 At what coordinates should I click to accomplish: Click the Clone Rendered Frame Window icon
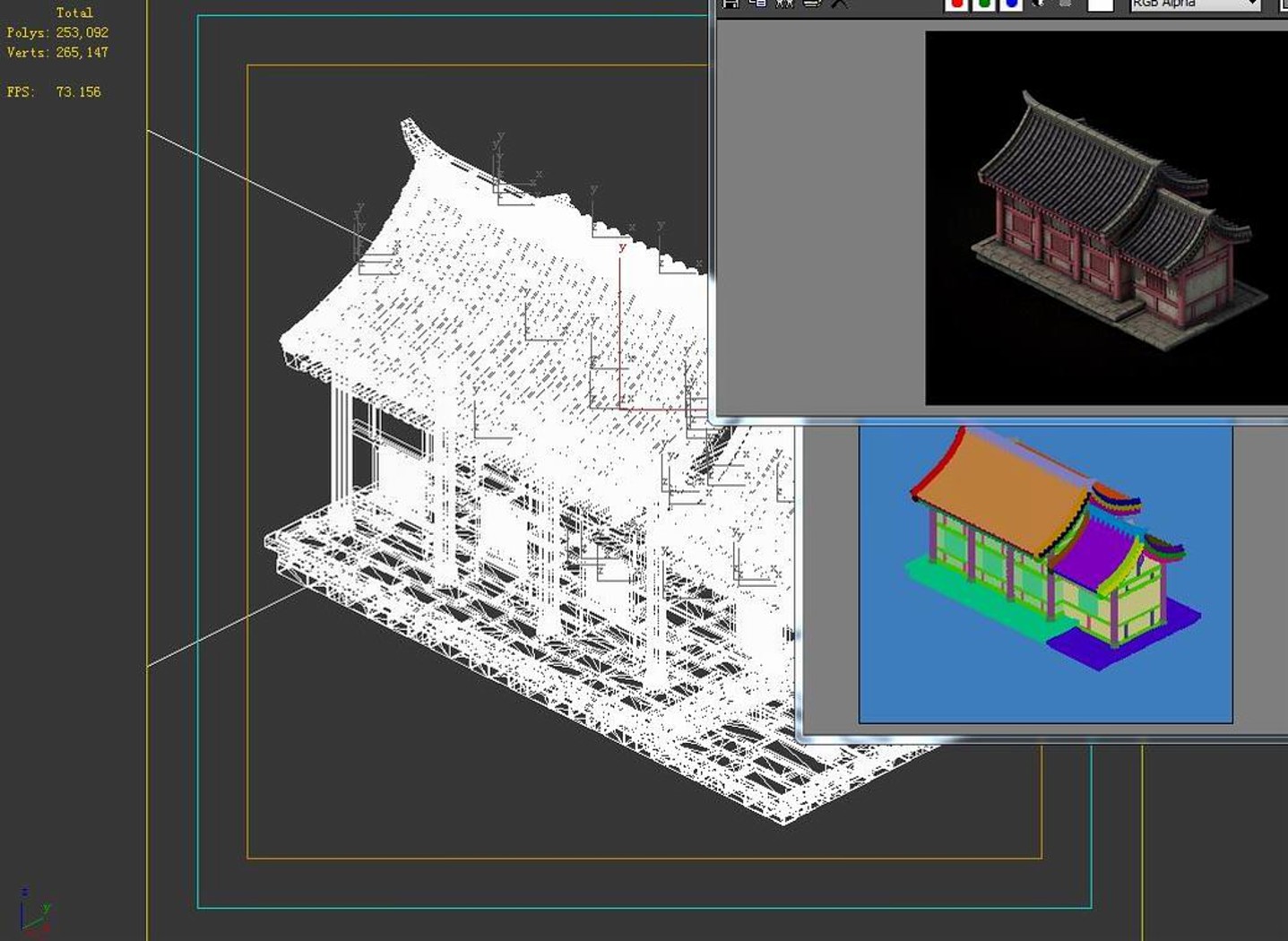tap(784, 4)
